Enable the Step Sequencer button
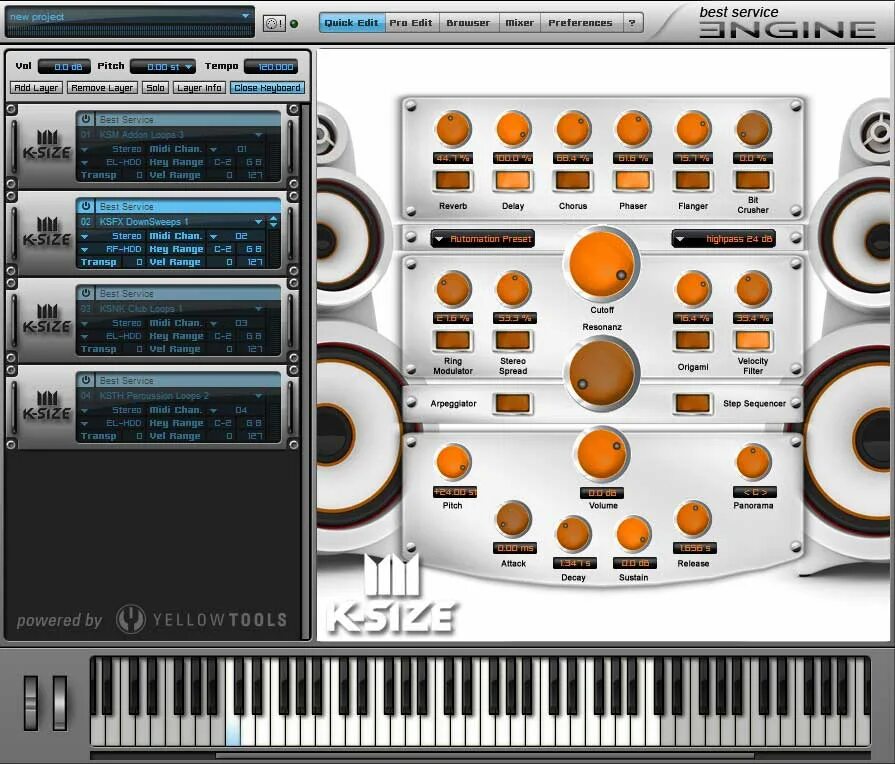Image resolution: width=895 pixels, height=764 pixels. tap(693, 404)
